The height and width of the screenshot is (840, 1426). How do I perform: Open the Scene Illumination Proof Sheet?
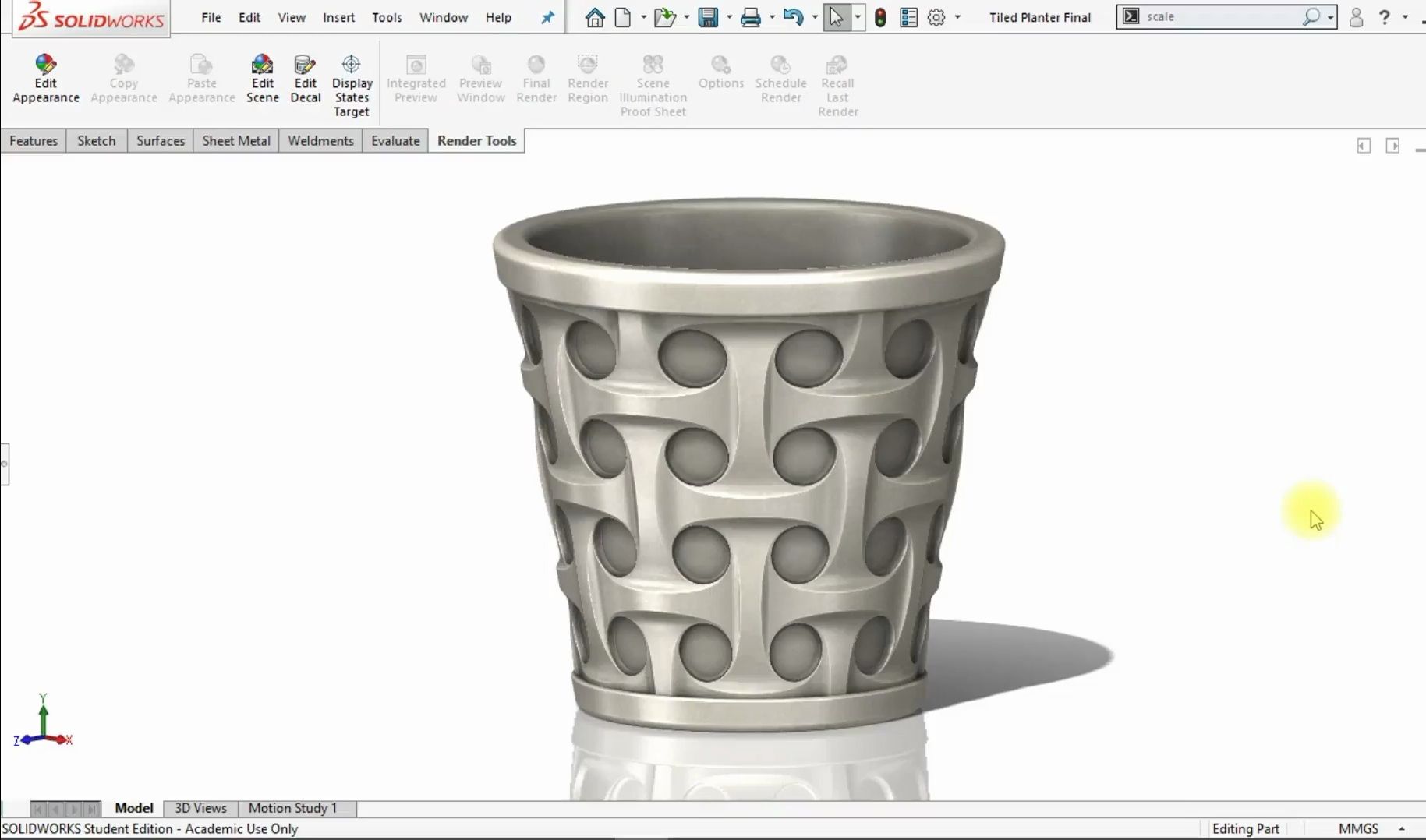click(653, 82)
